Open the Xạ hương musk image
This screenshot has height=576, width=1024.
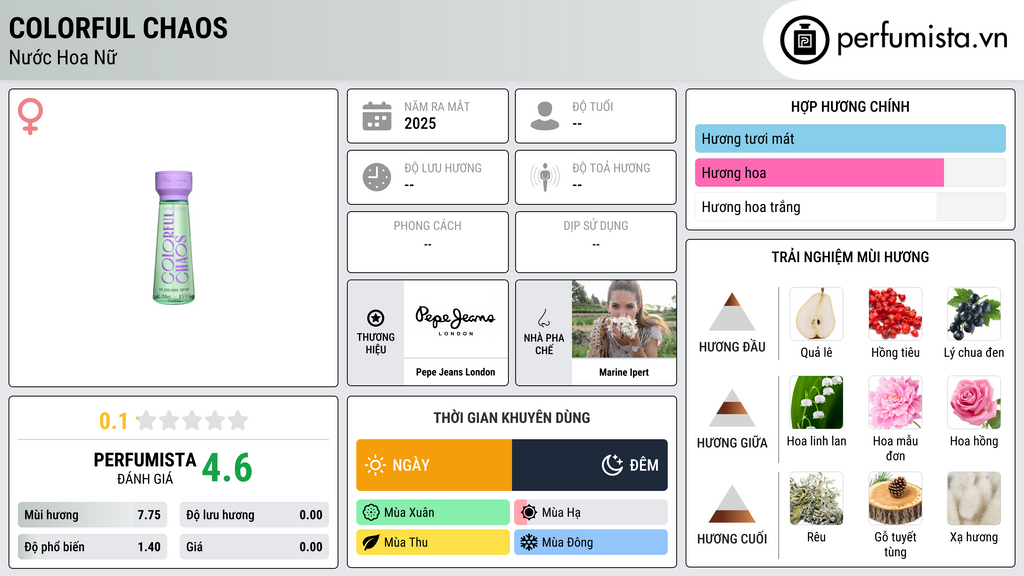(974, 498)
